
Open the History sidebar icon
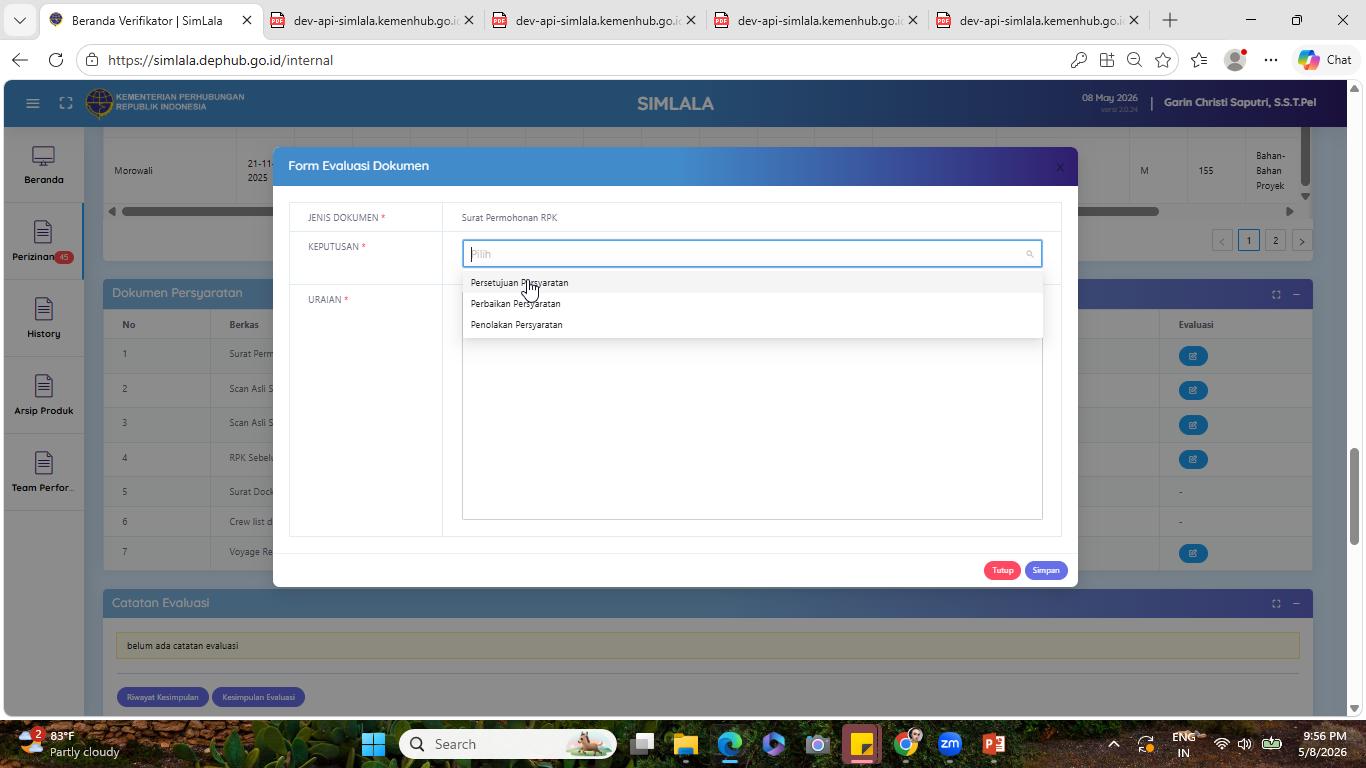click(x=43, y=318)
